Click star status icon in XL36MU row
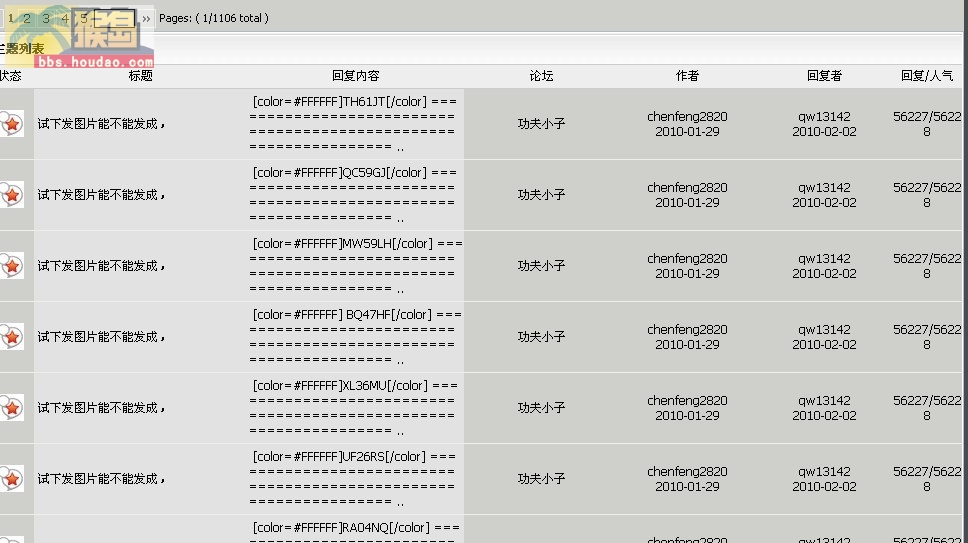Image resolution: width=968 pixels, height=543 pixels. (11, 408)
